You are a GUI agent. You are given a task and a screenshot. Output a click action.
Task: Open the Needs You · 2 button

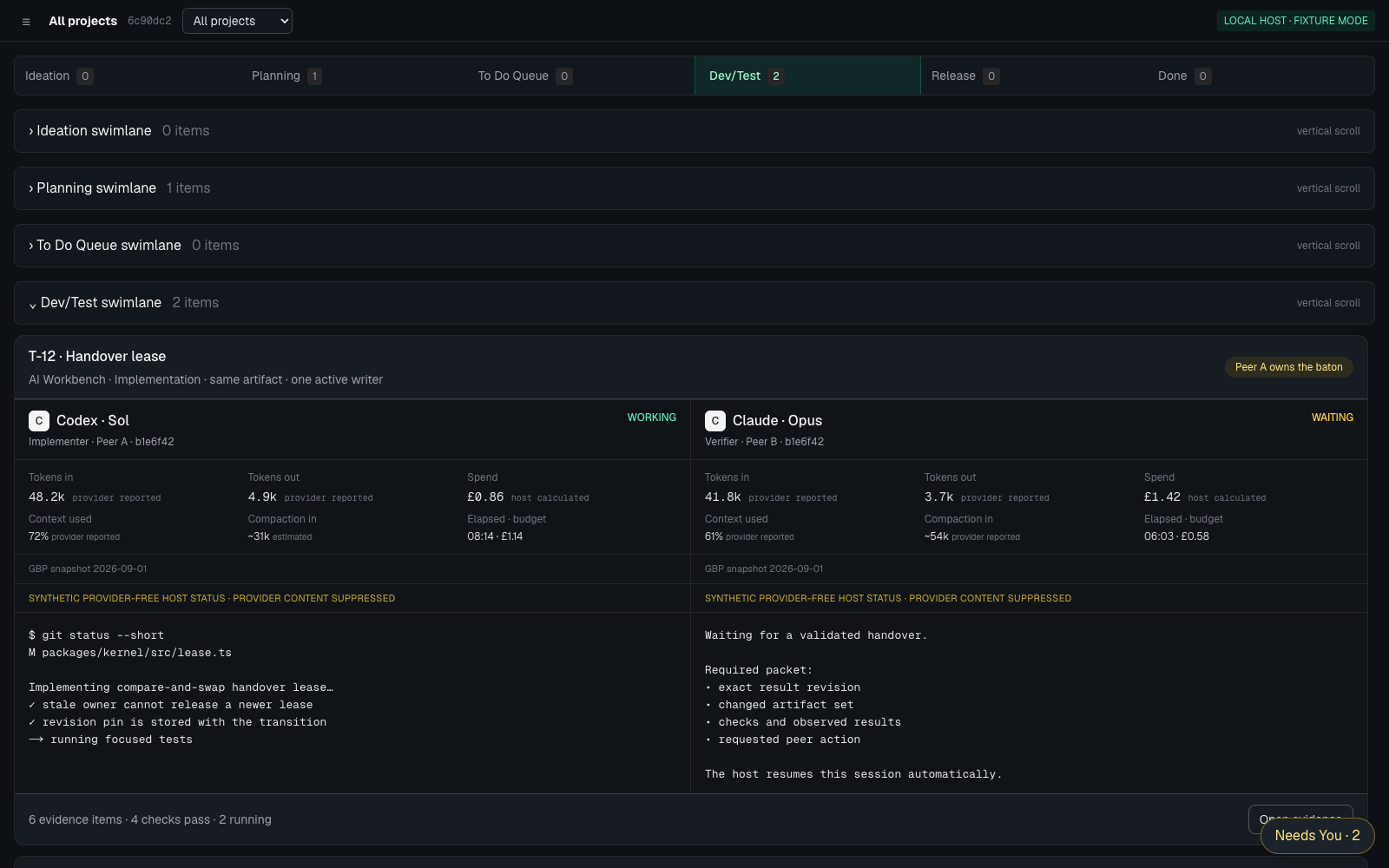point(1317,836)
